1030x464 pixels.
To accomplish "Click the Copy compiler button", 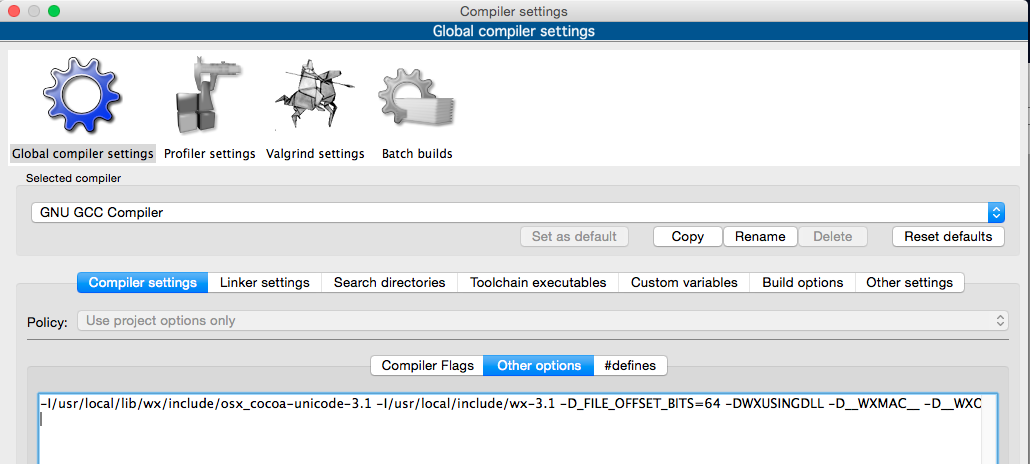I will (688, 237).
